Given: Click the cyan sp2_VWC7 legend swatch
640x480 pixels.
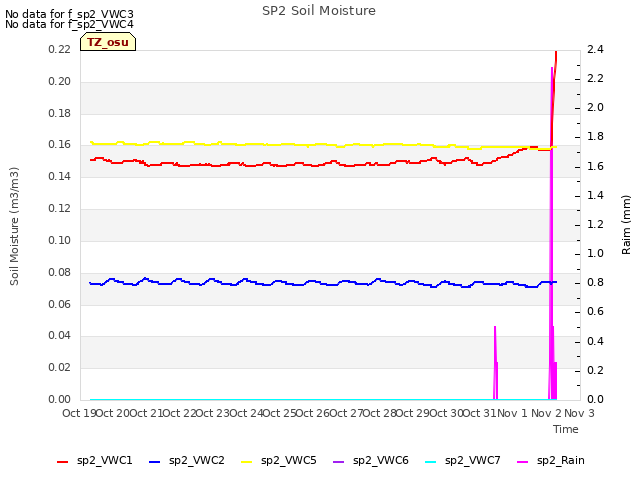Looking at the screenshot, I should (x=431, y=462).
